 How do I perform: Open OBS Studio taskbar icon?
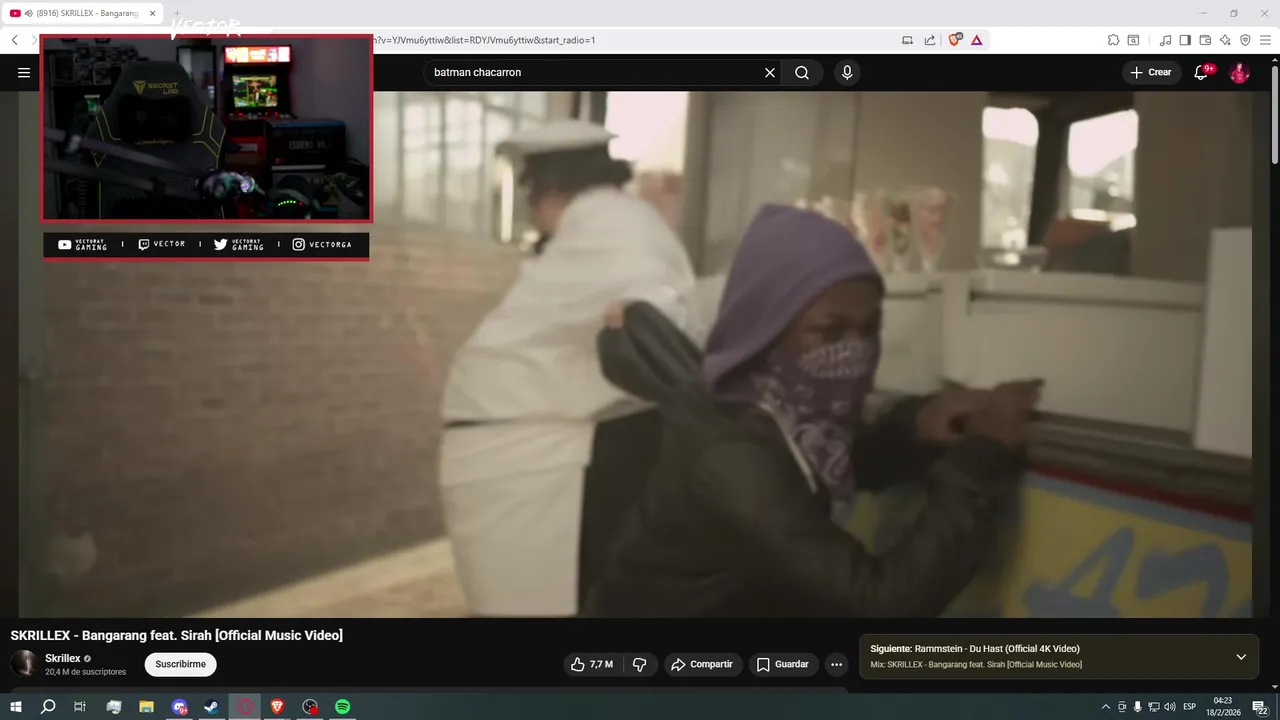pyautogui.click(x=310, y=706)
